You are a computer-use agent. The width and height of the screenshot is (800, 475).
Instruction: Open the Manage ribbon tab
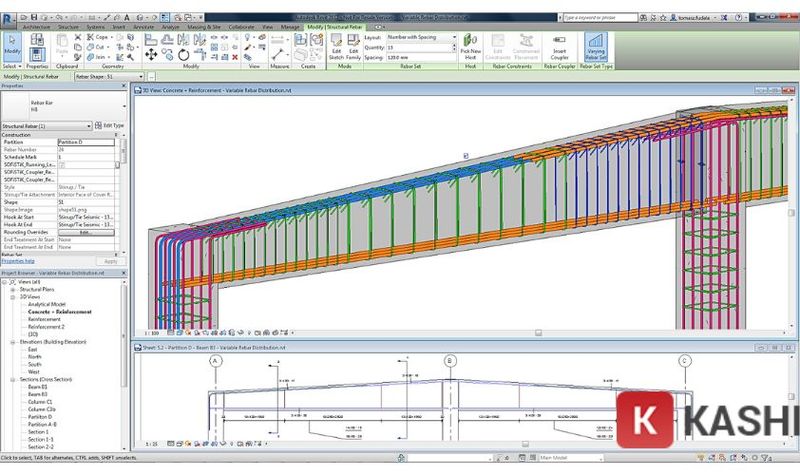click(290, 27)
